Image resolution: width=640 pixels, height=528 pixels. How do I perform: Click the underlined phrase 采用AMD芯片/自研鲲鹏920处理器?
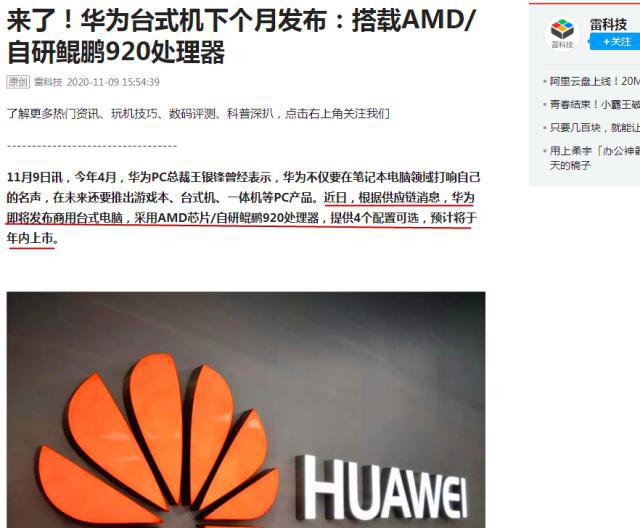pos(227,218)
